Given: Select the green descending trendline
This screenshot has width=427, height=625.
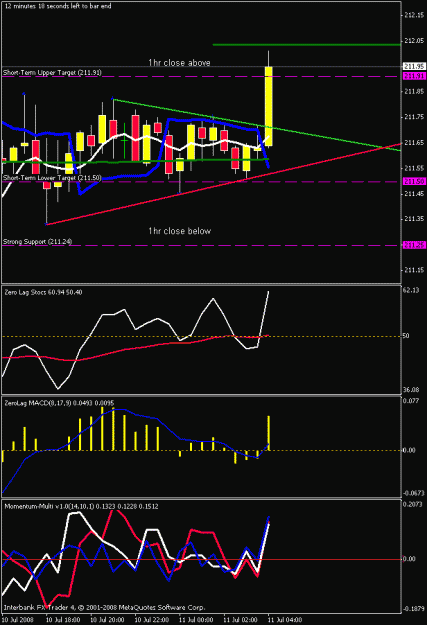Looking at the screenshot, I should click(x=257, y=125).
